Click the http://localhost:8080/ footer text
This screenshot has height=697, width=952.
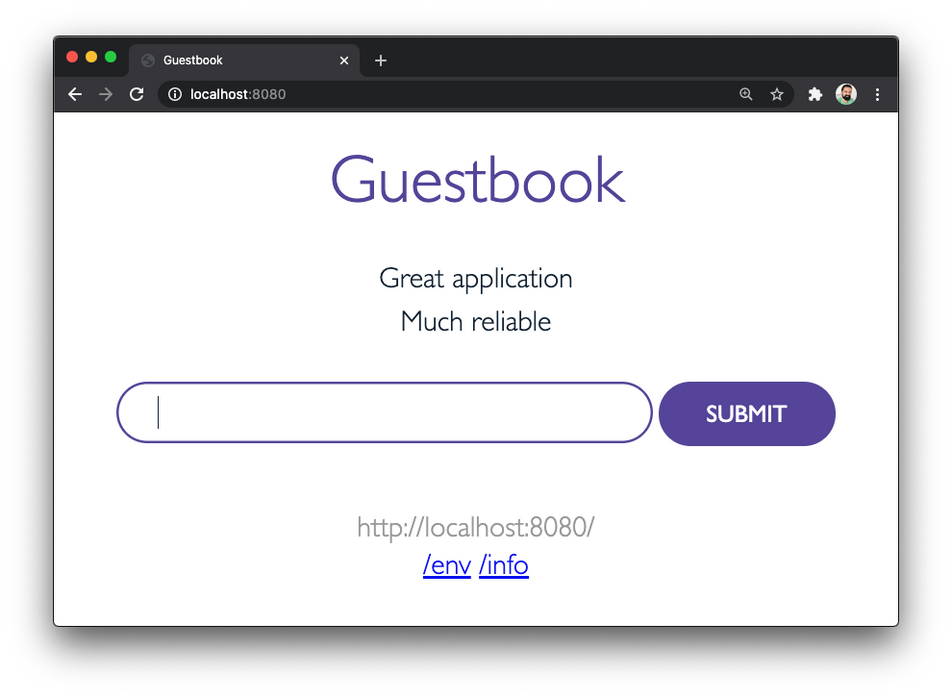[x=476, y=527]
